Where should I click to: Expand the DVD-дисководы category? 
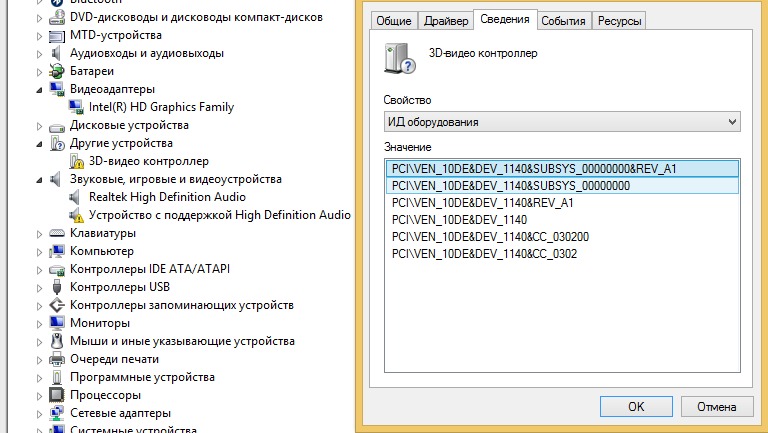pyautogui.click(x=39, y=18)
